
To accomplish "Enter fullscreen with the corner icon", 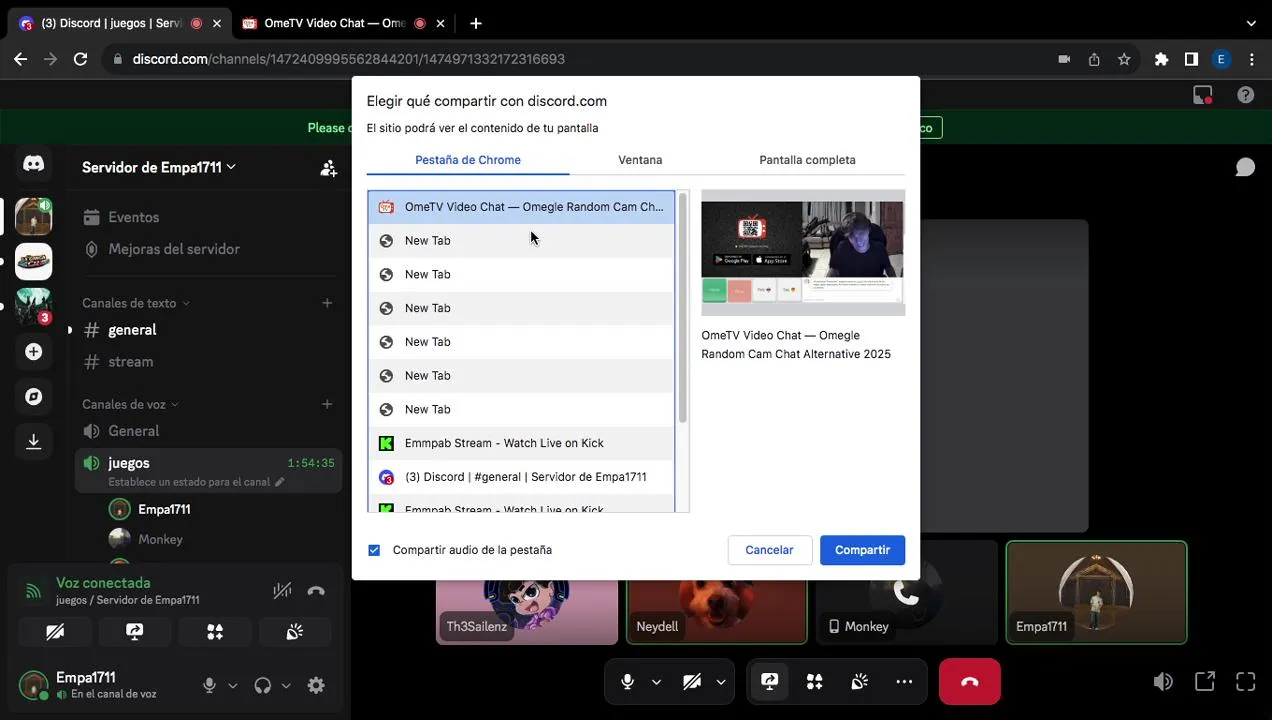I will click(1245, 682).
